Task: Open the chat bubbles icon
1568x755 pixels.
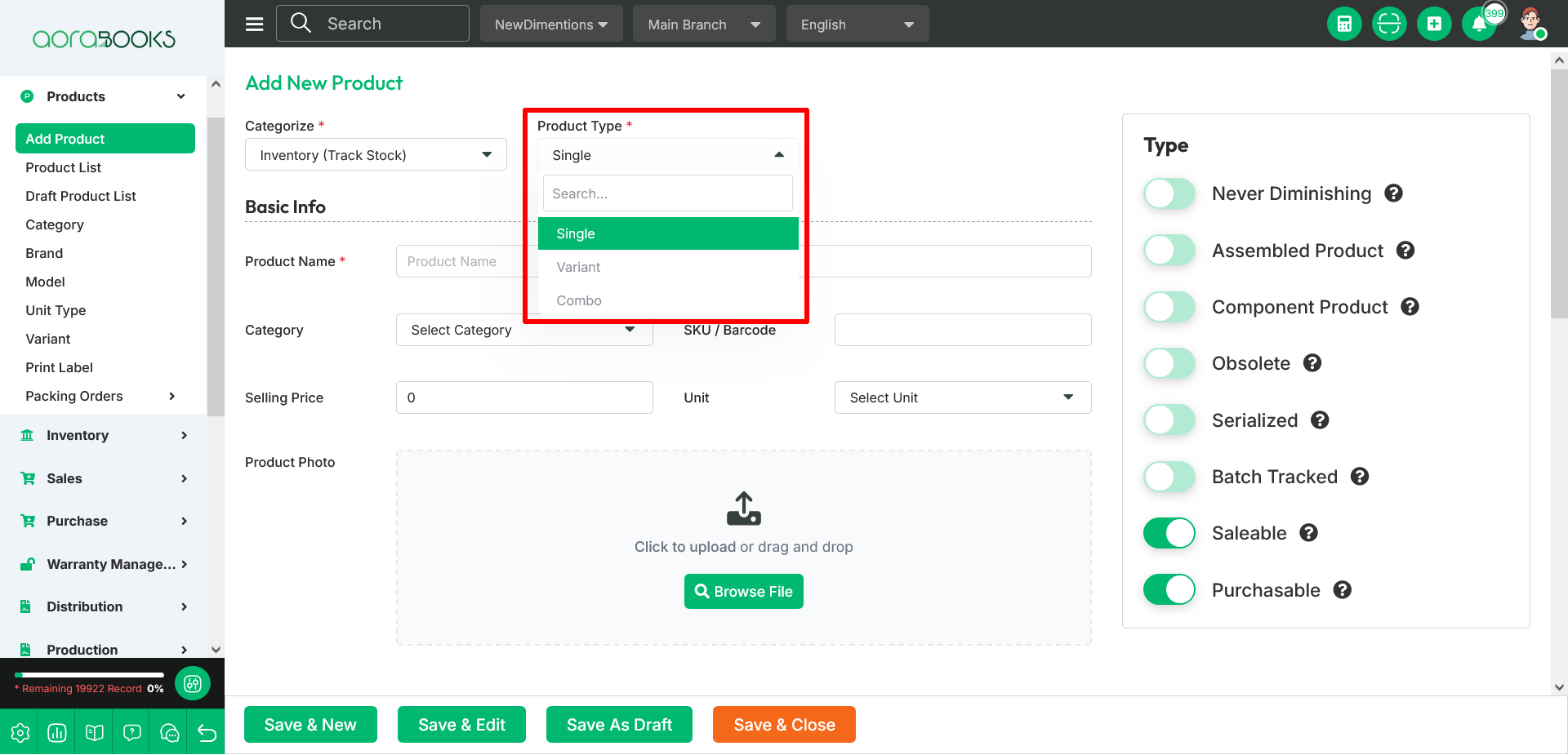Action: pos(170,733)
